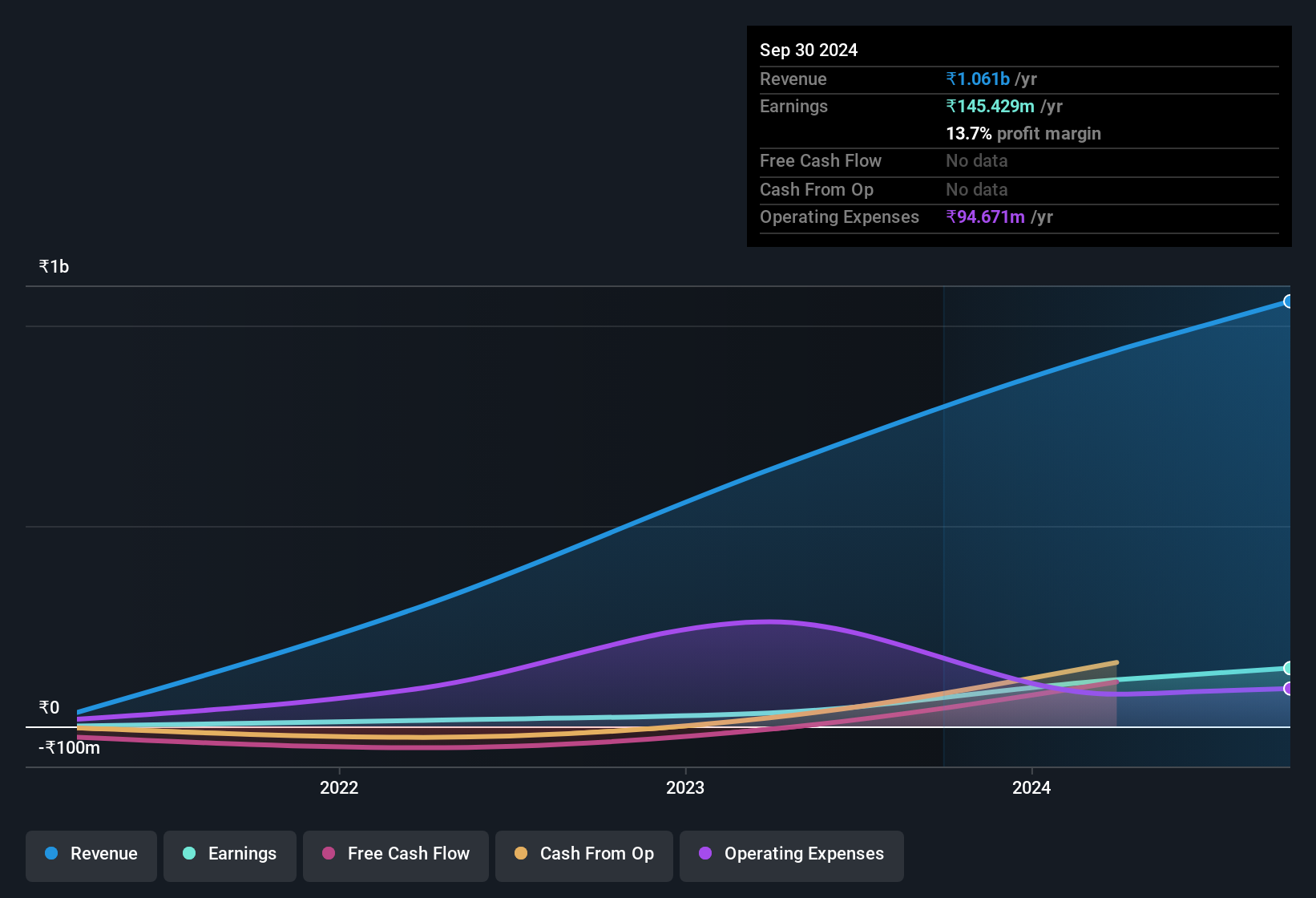Click the ₹94.671m operating expenses value
Screen dimensions: 1316x898
click(x=986, y=216)
